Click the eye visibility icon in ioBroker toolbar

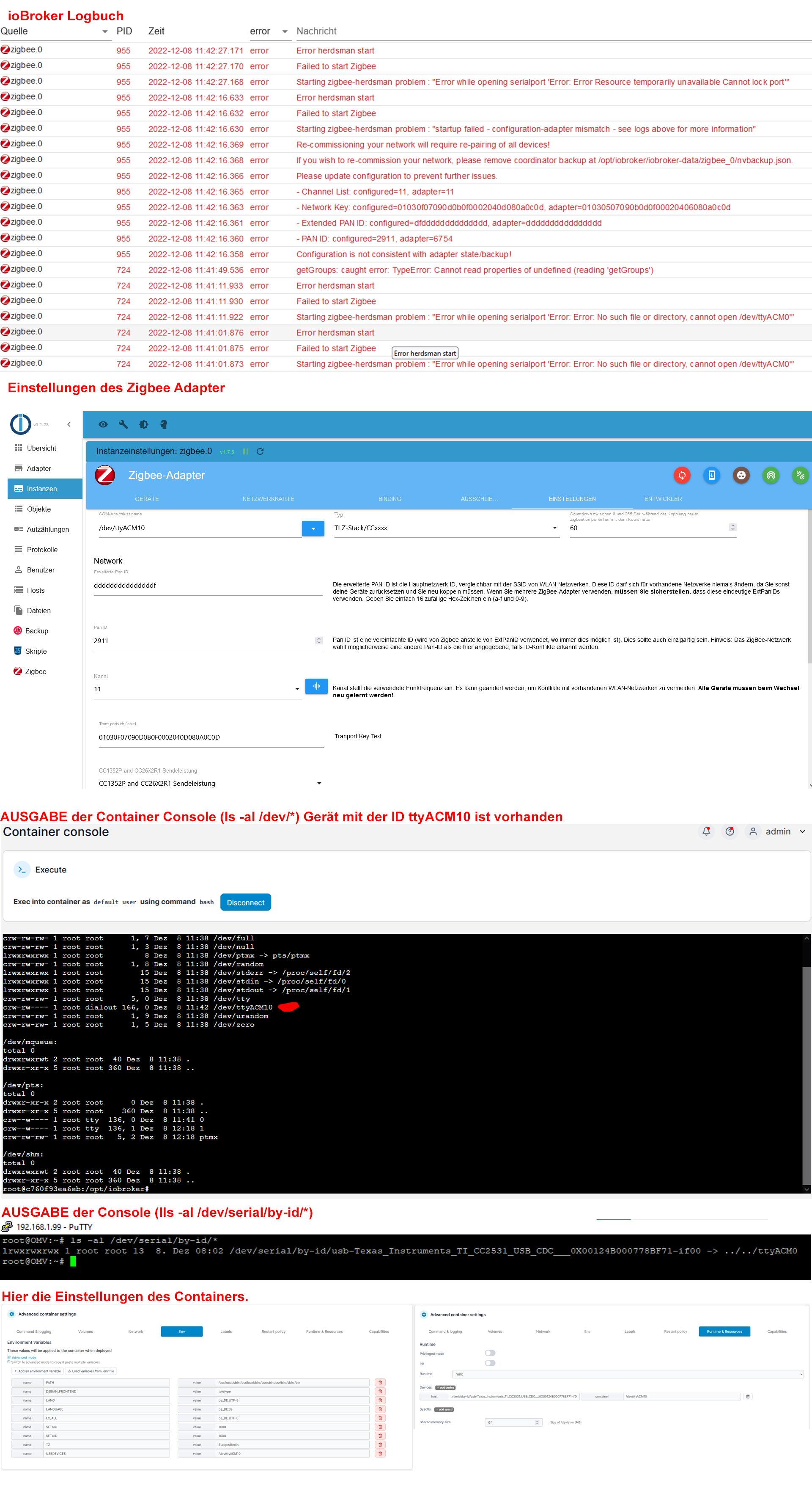103,424
